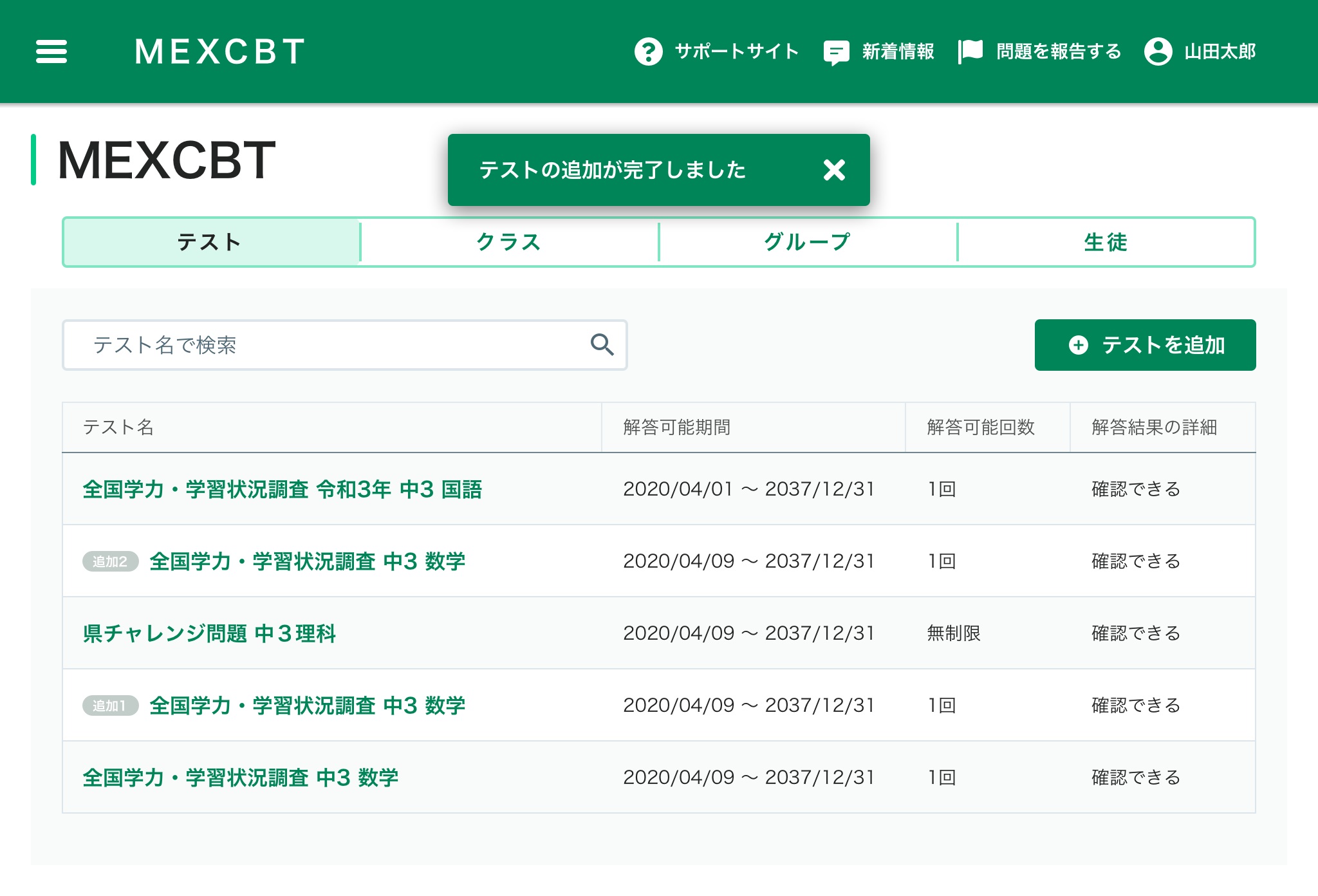The width and height of the screenshot is (1318, 896).
Task: Click the 新着情報 speech bubble icon
Action: pos(836,52)
